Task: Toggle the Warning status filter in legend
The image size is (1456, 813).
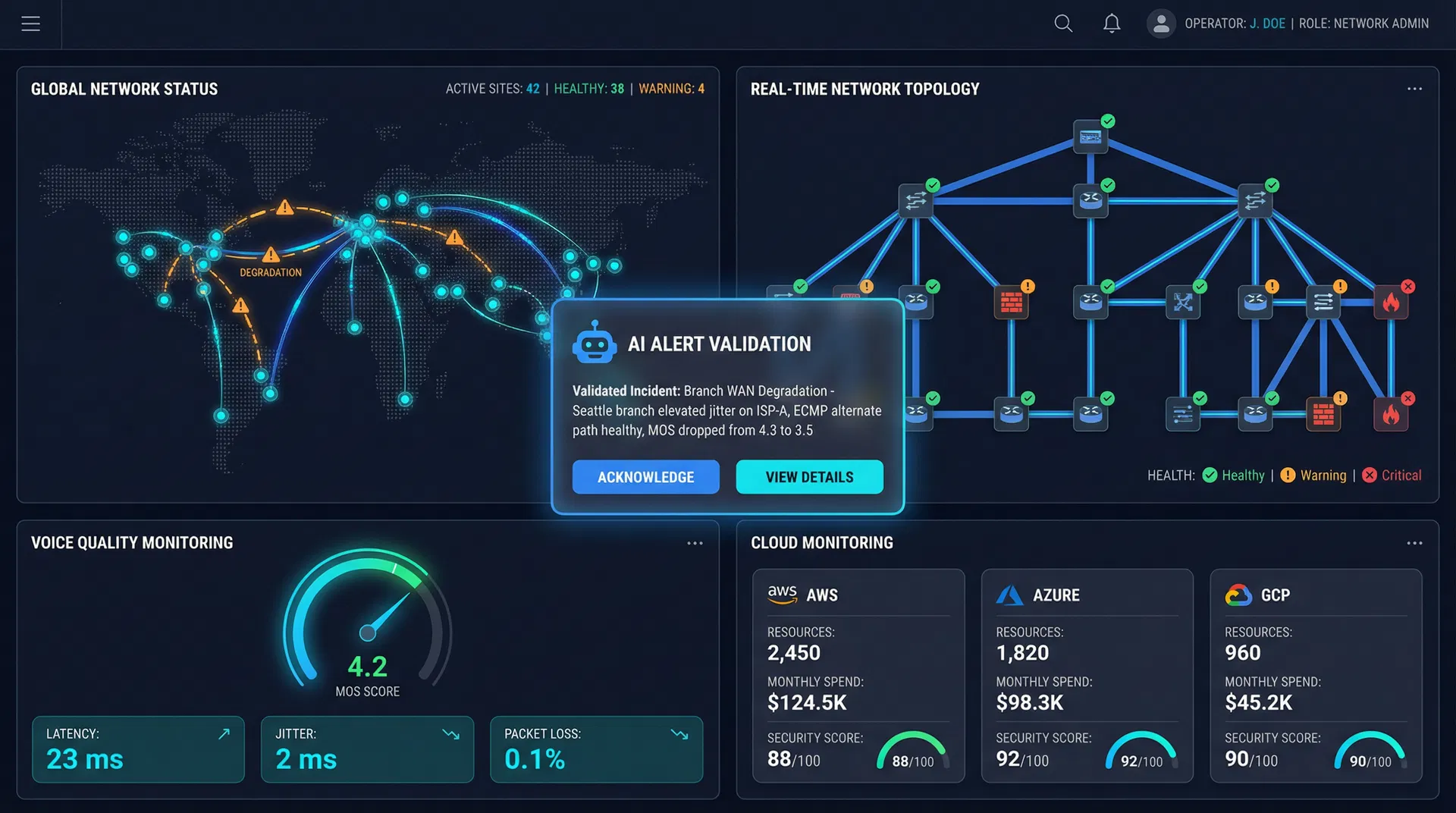Action: tap(1314, 476)
